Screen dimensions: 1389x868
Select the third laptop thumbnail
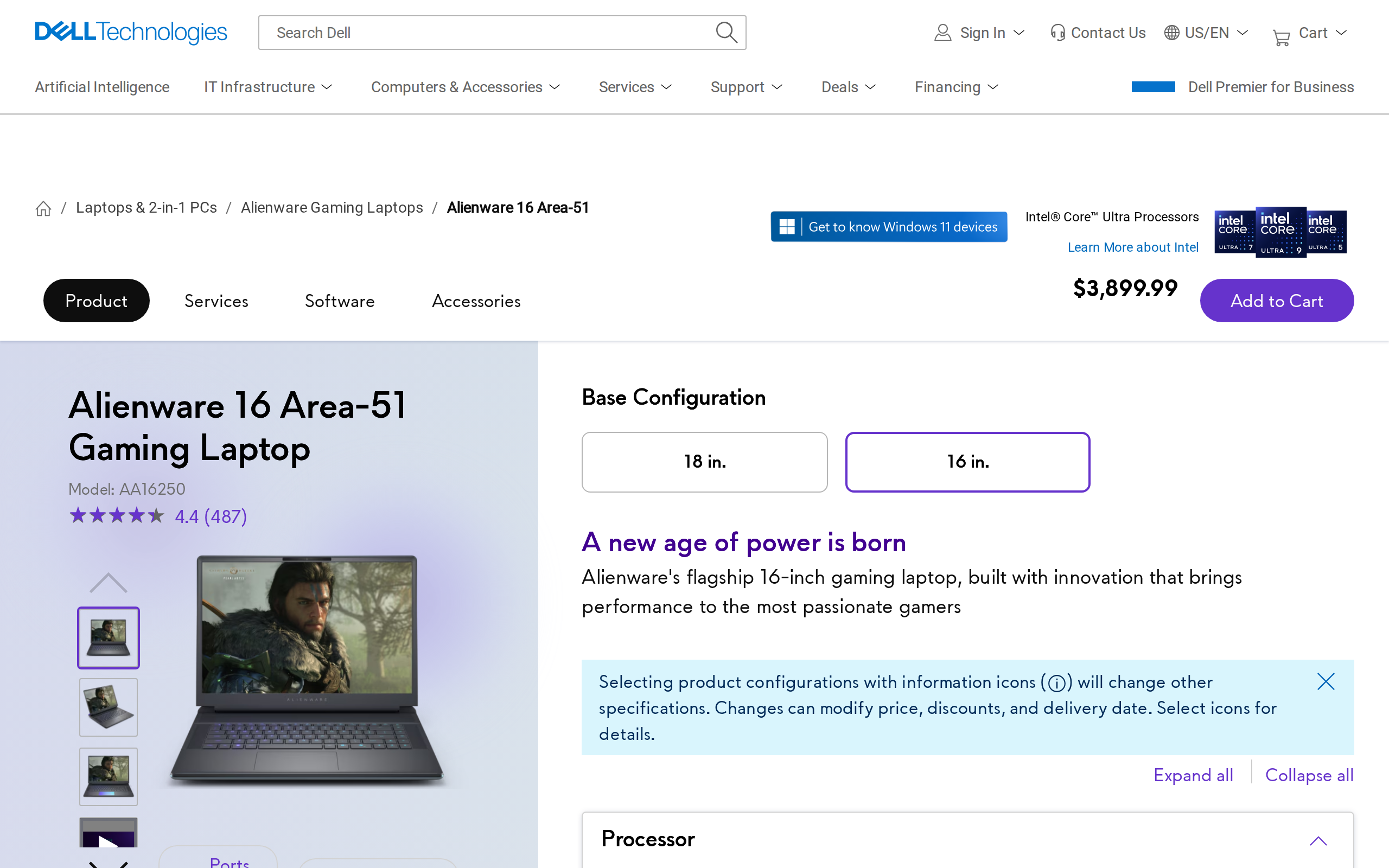(109, 777)
